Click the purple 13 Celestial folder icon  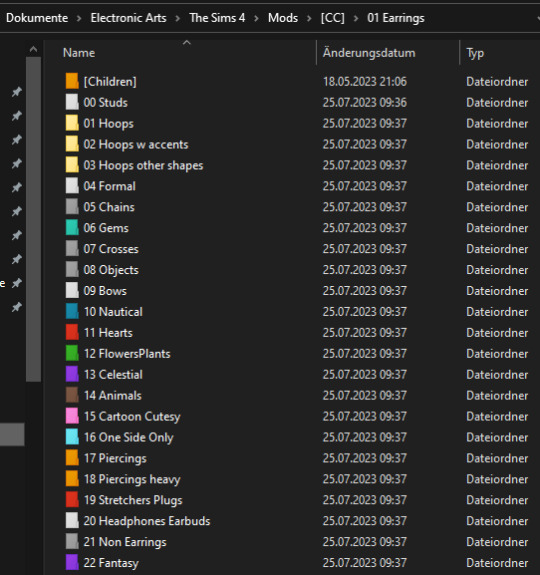tap(72, 374)
